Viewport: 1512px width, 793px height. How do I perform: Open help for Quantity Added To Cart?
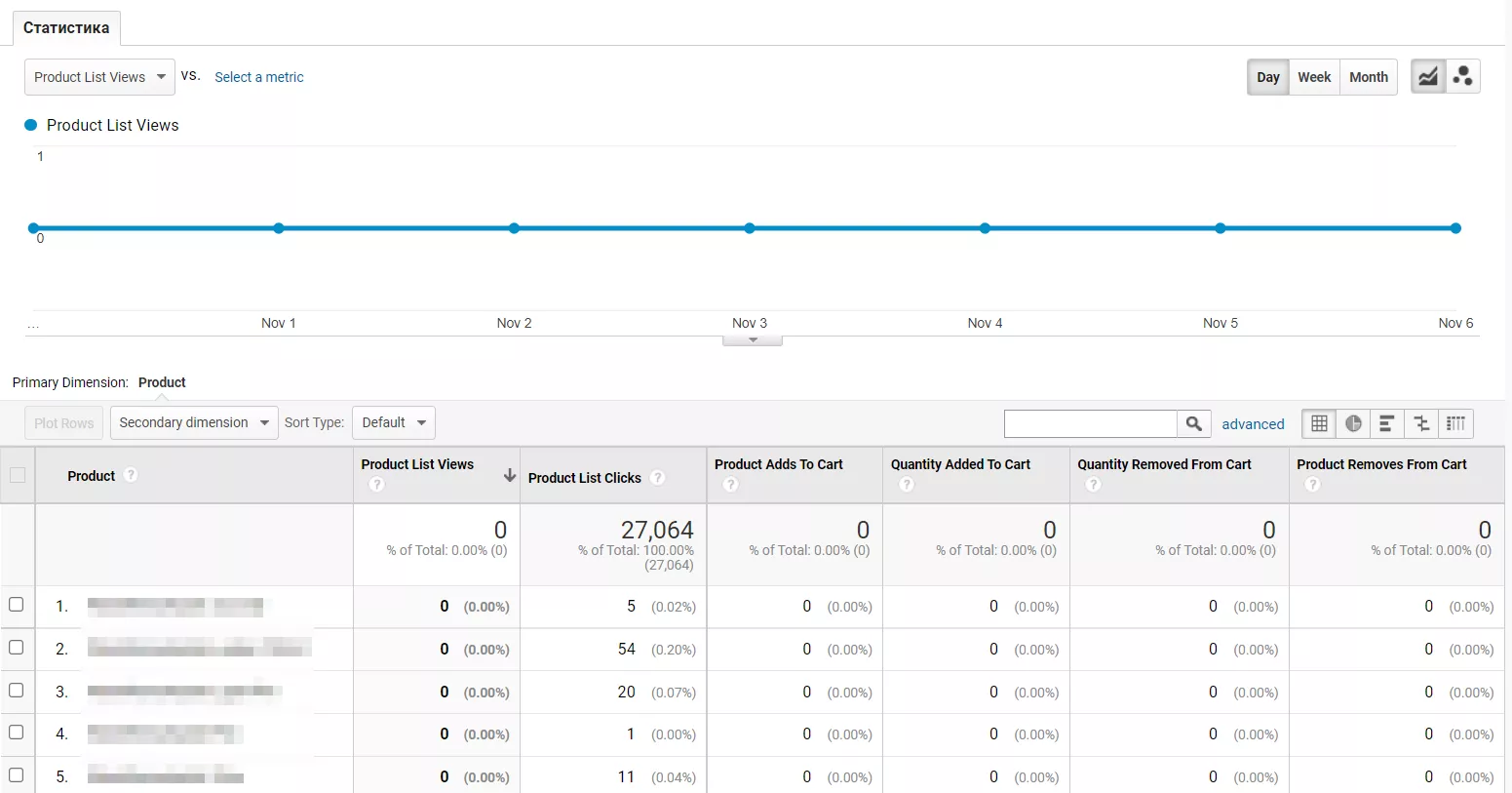907,485
